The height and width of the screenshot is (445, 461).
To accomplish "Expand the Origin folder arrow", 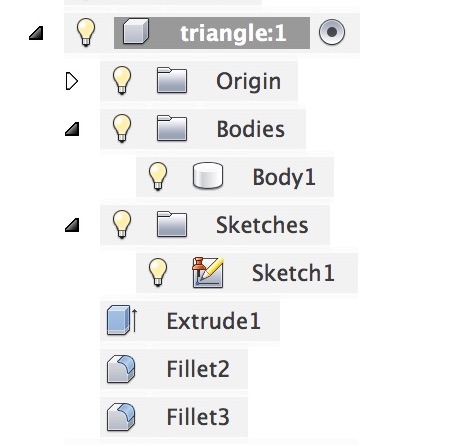I will click(72, 81).
